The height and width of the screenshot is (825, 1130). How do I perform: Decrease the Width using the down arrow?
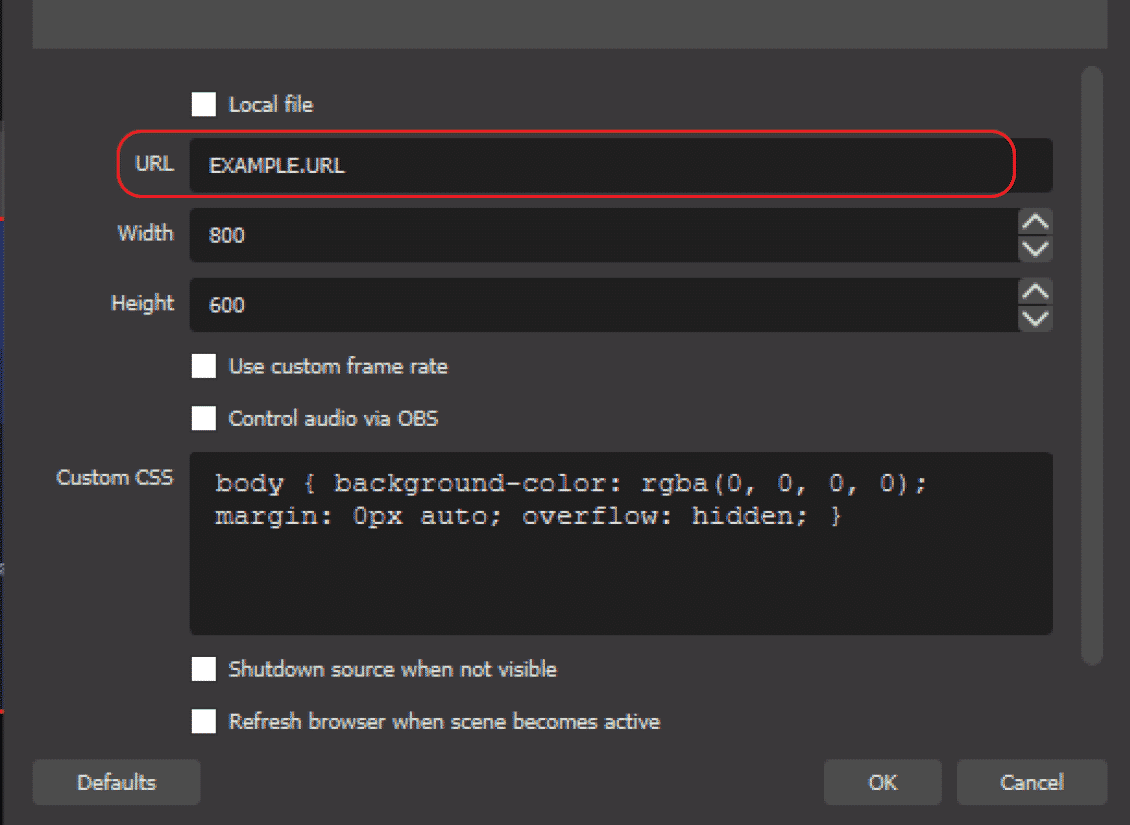[x=1035, y=250]
